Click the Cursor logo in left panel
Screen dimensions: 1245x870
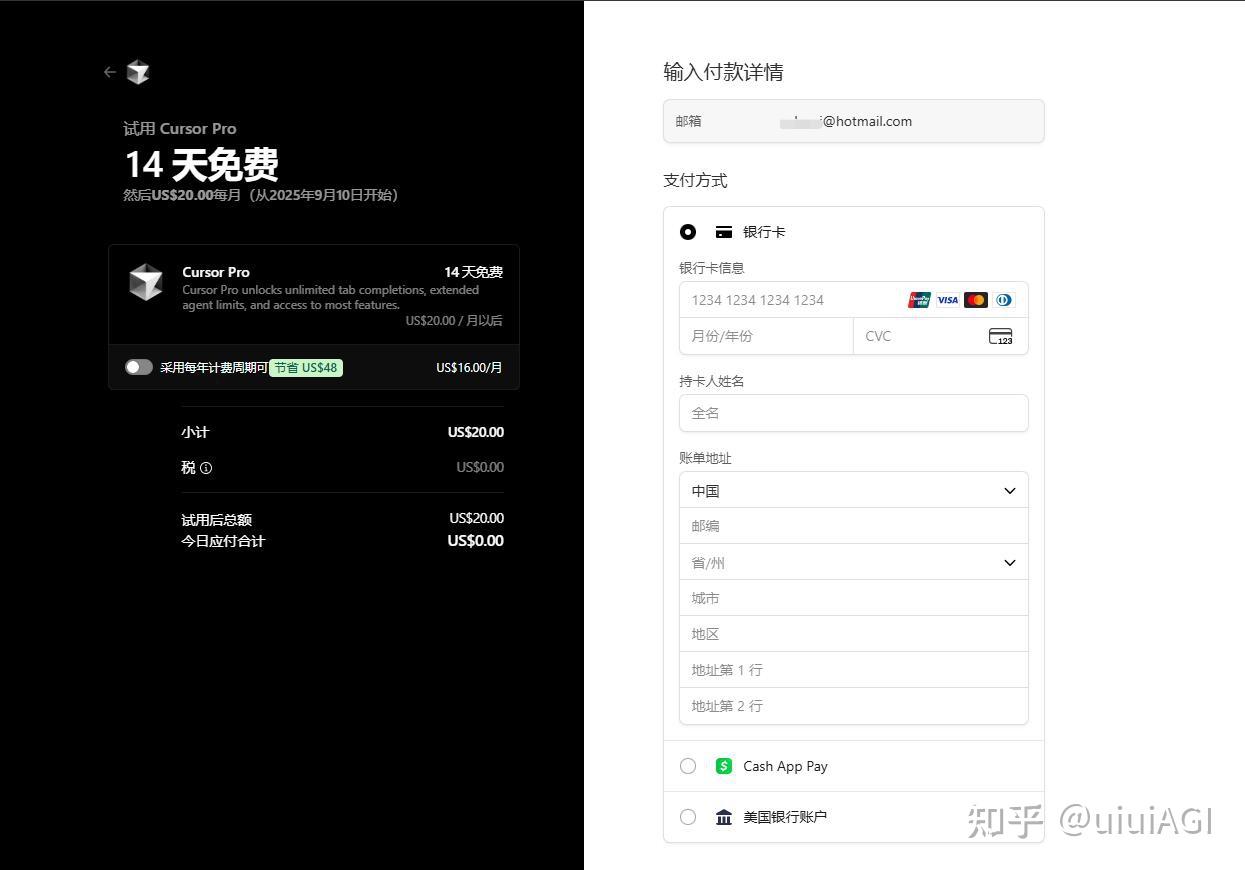tap(138, 71)
